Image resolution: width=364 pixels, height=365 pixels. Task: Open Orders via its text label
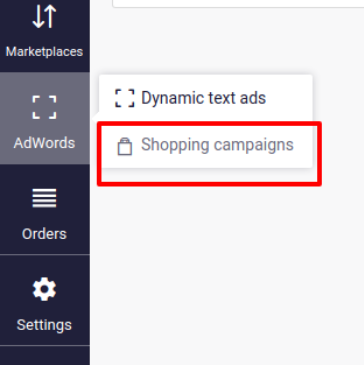(44, 234)
